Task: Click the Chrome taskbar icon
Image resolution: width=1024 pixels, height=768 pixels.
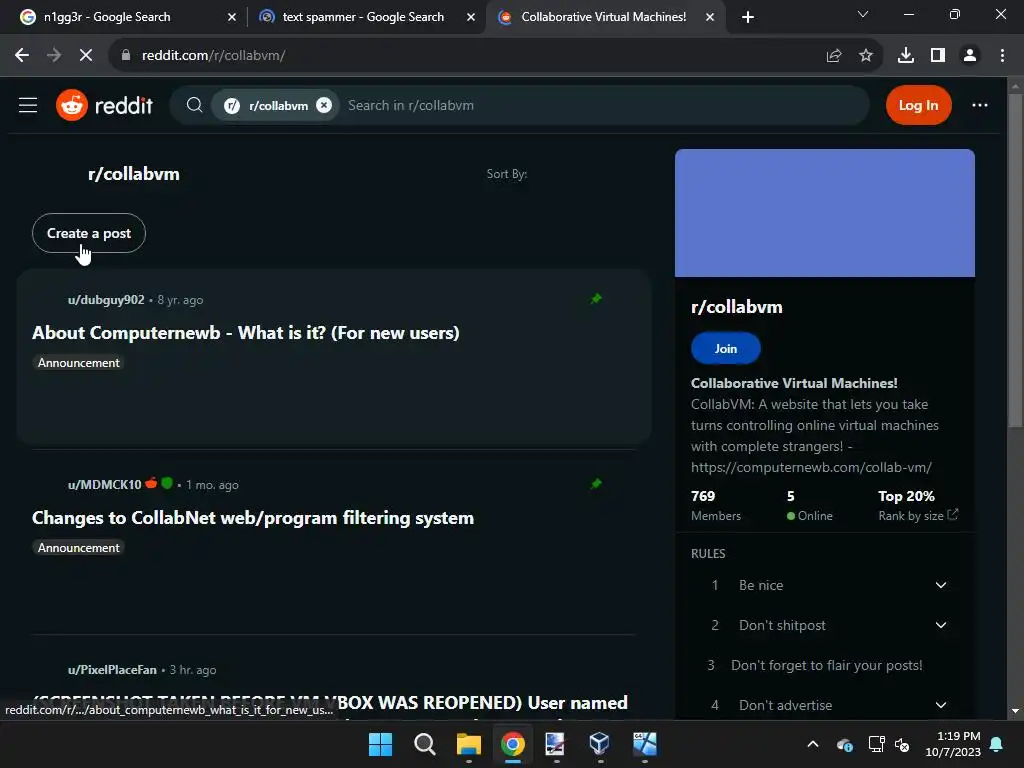Action: (513, 744)
